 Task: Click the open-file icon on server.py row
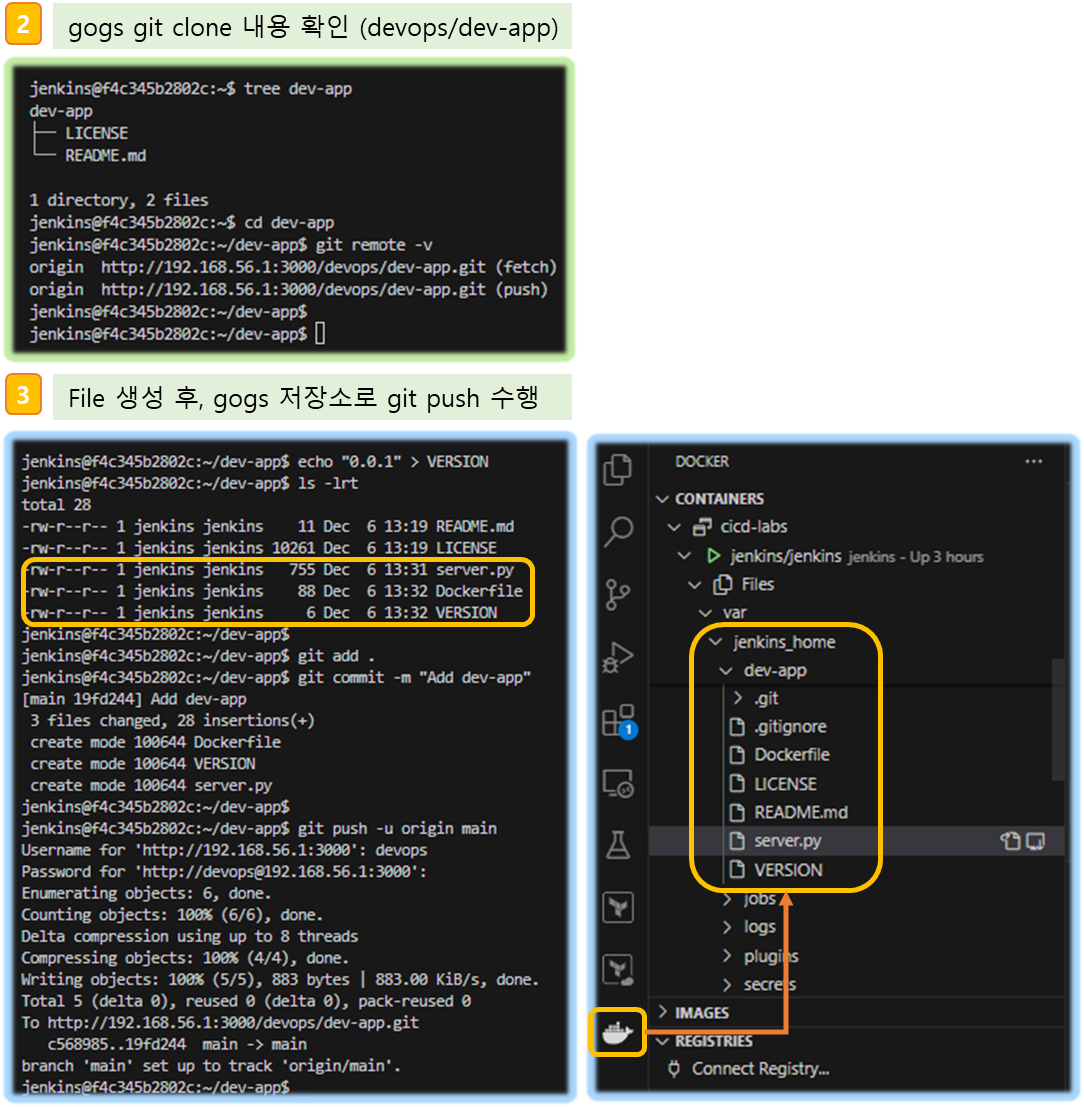point(1011,841)
